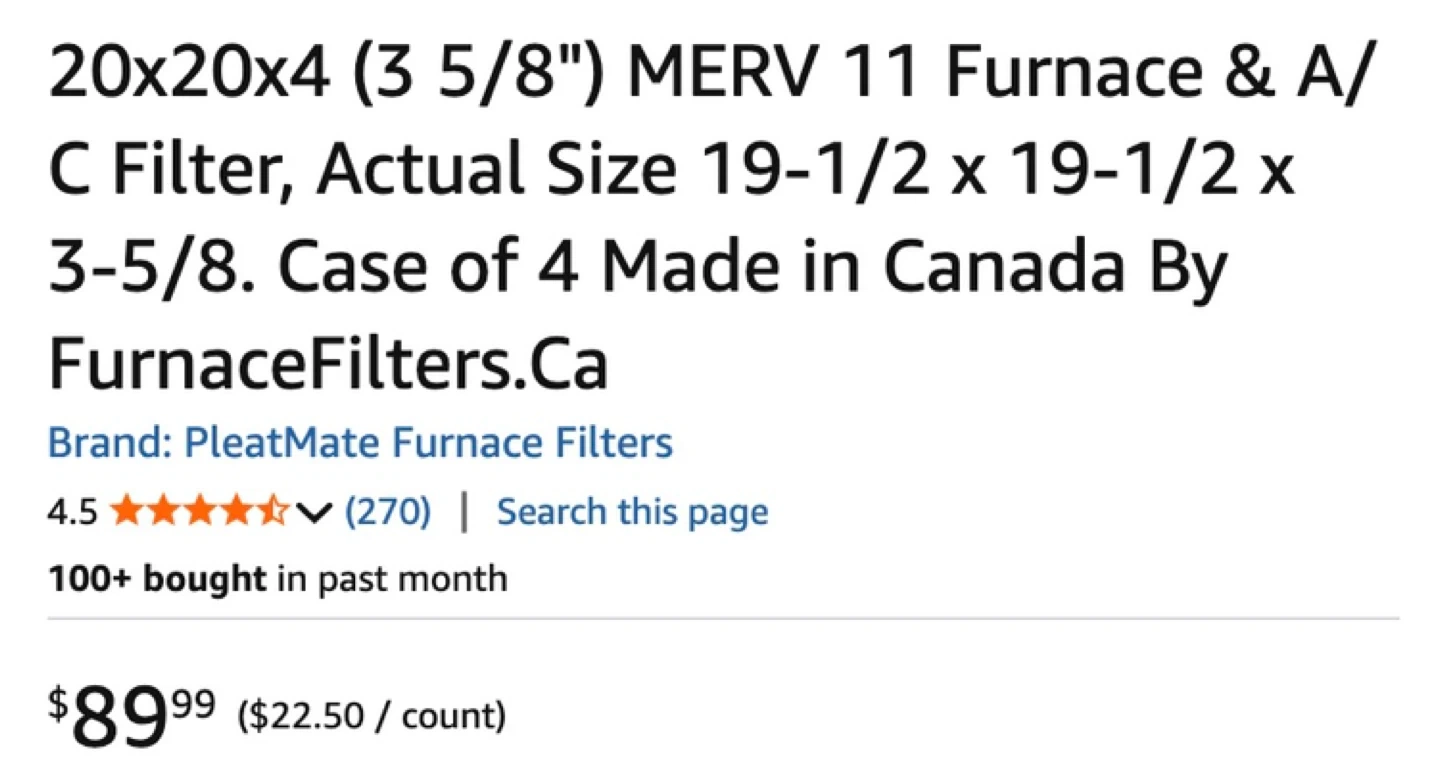Click the half-filled fifth star
This screenshot has width=1440, height=783.
coord(272,512)
